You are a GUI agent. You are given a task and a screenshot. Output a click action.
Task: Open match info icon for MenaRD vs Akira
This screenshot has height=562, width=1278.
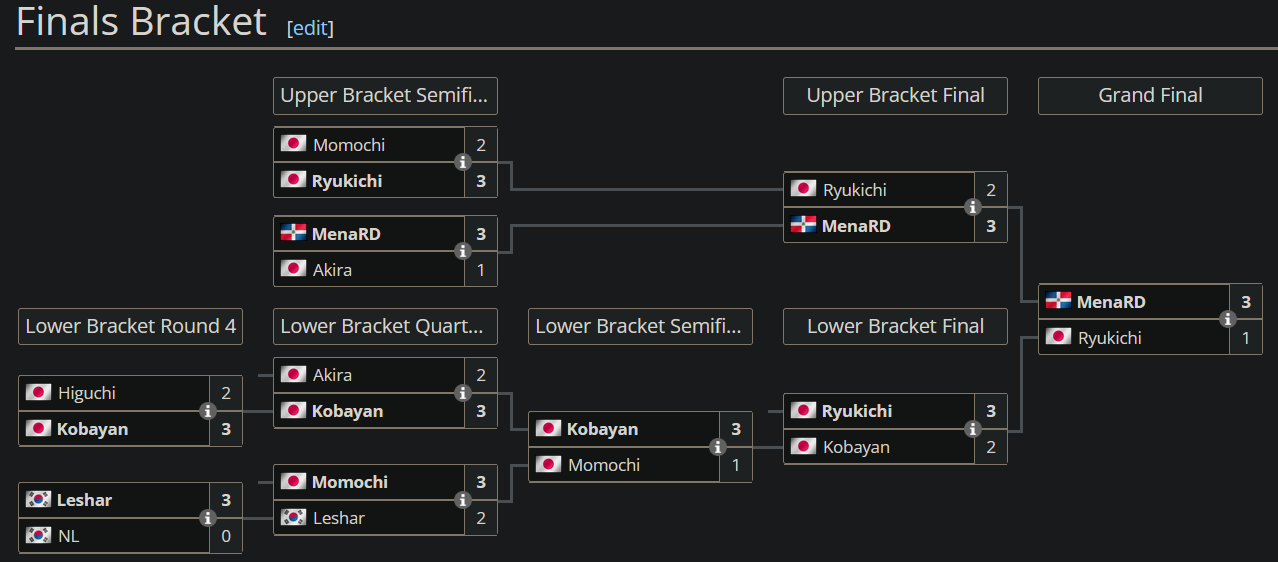(x=463, y=251)
